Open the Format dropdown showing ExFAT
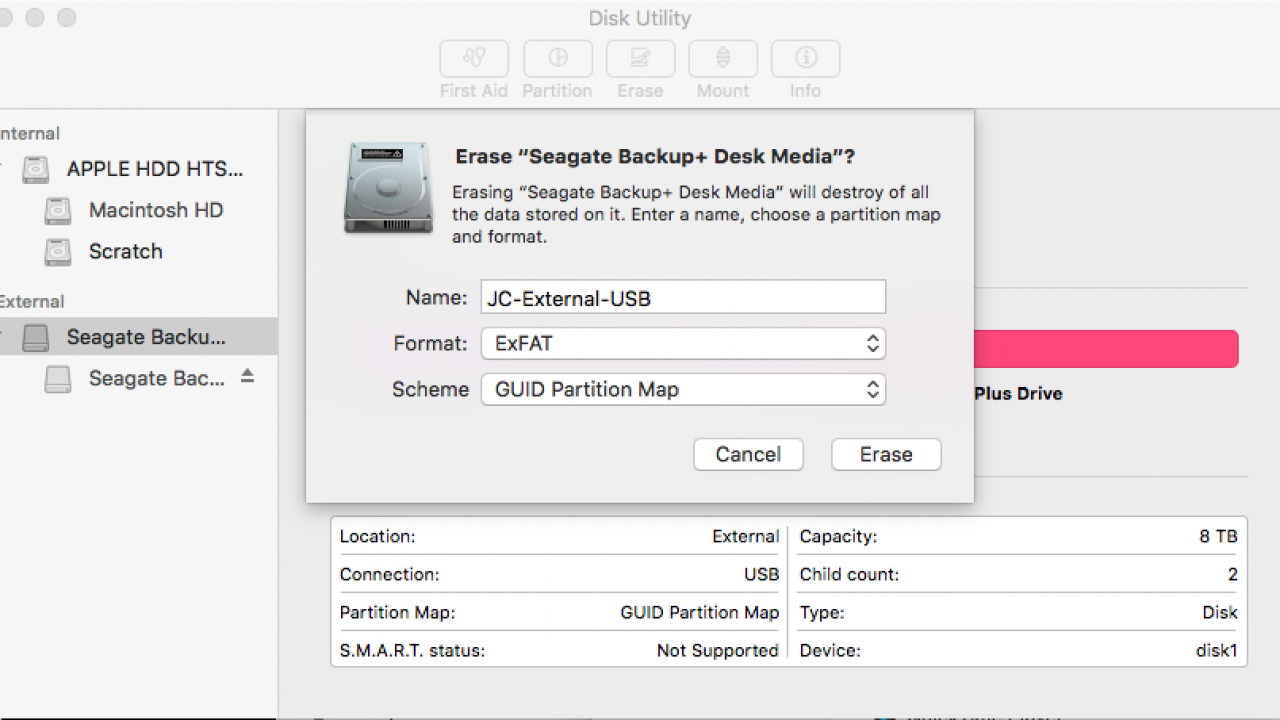 [x=683, y=343]
